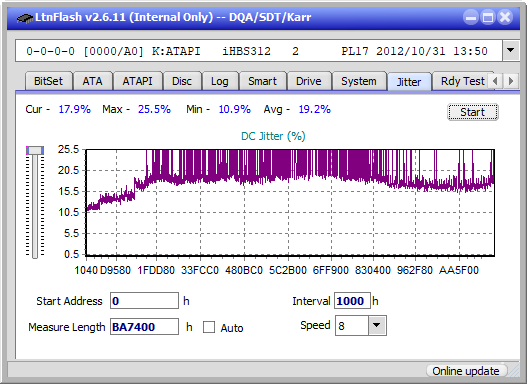Viewport: 527px width, 384px height.
Task: Start the jitter measurement
Action: [473, 112]
